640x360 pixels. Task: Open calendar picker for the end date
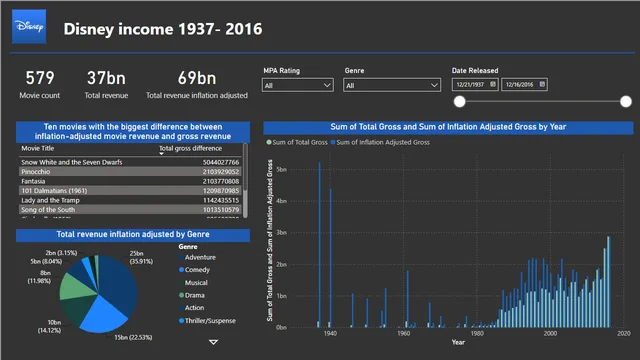point(542,84)
